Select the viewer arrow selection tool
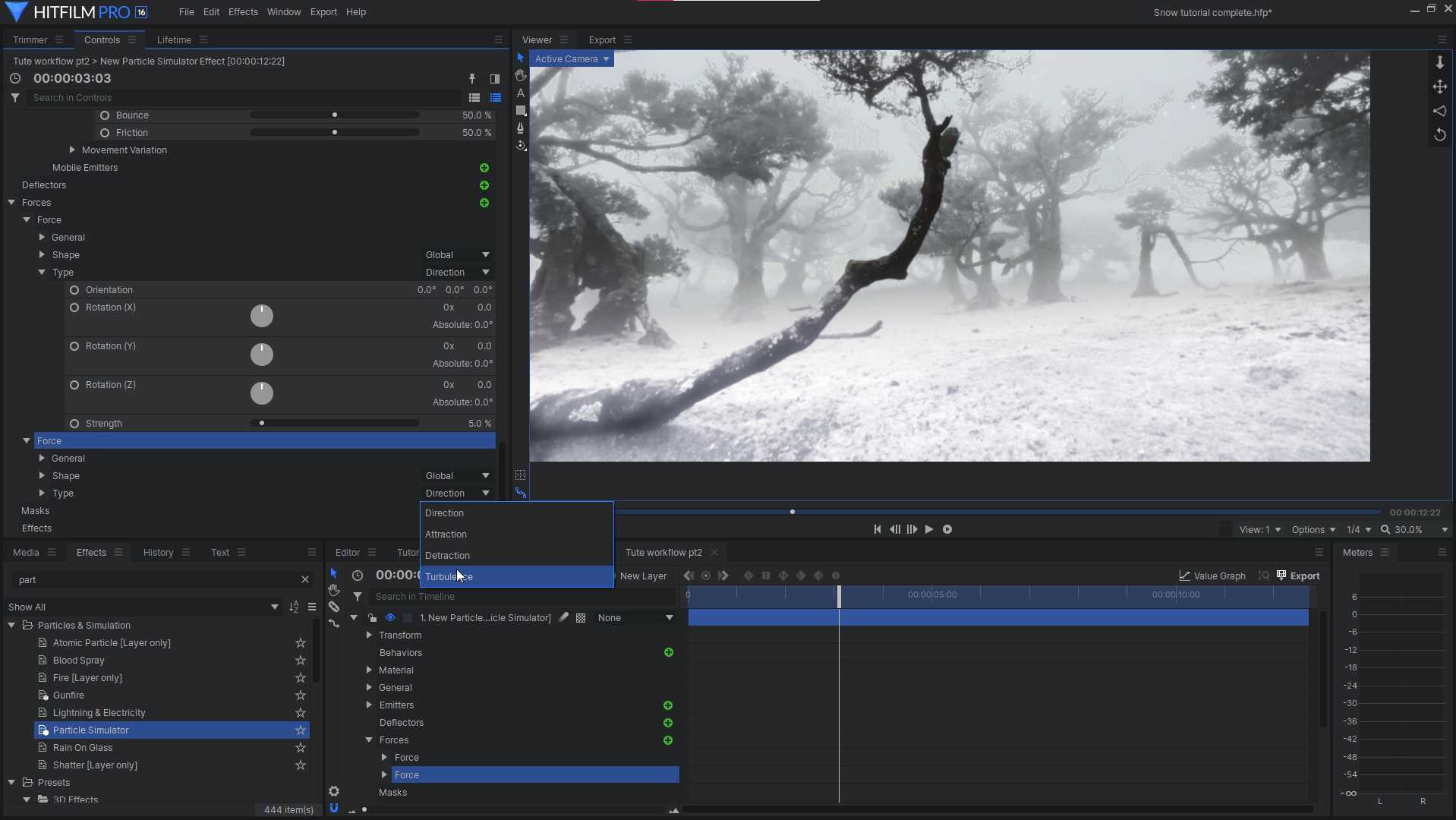Screen dimensions: 1456x820 click(x=520, y=58)
